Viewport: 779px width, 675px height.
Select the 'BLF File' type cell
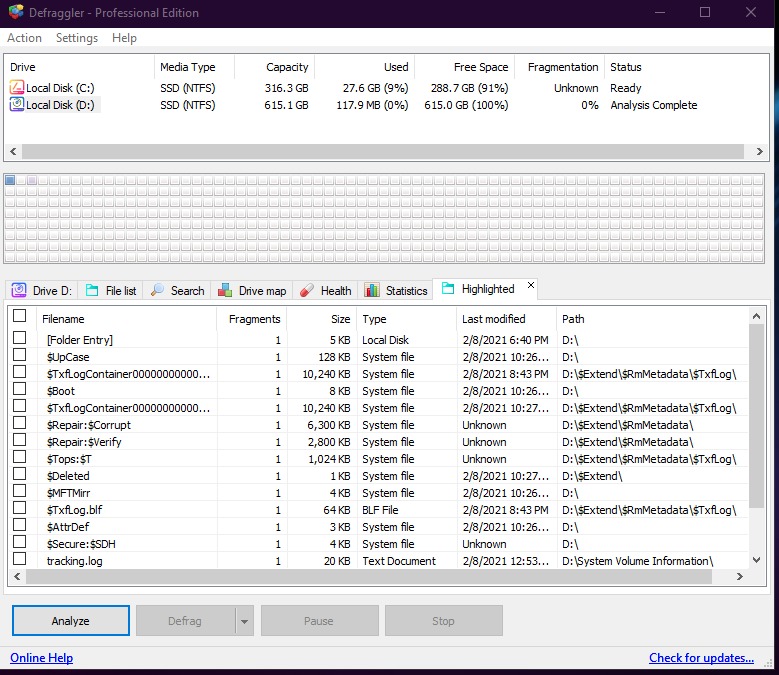380,510
